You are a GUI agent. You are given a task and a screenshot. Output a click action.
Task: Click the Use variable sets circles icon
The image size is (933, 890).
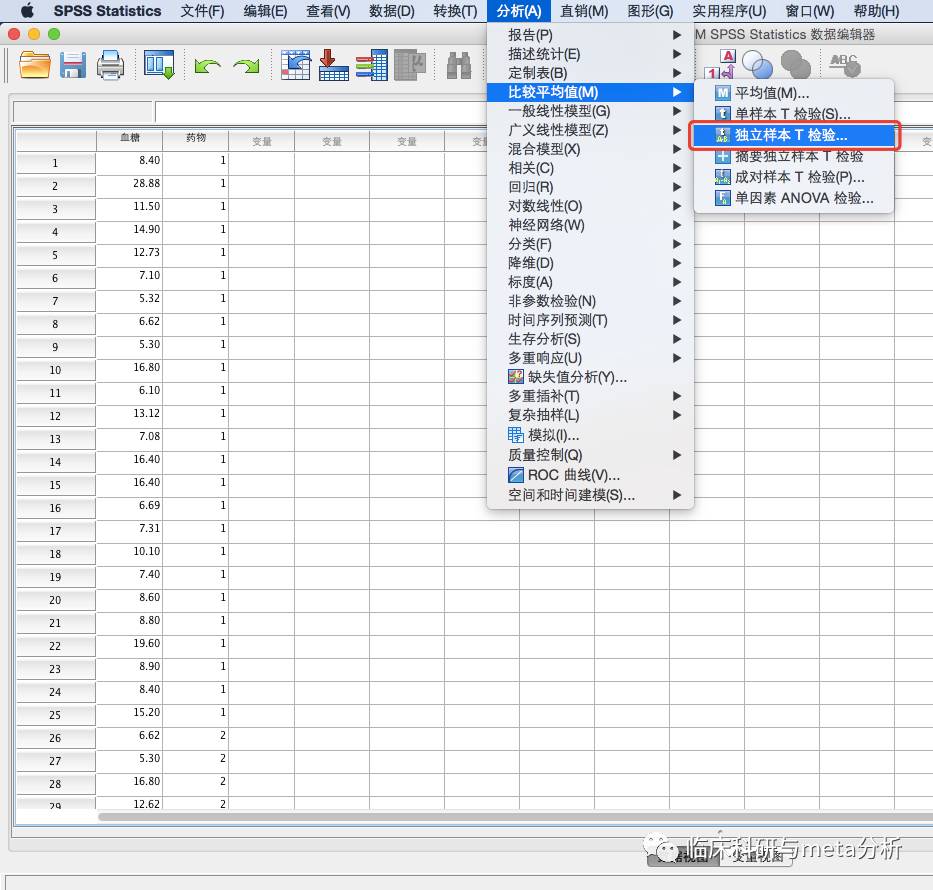pyautogui.click(x=757, y=65)
